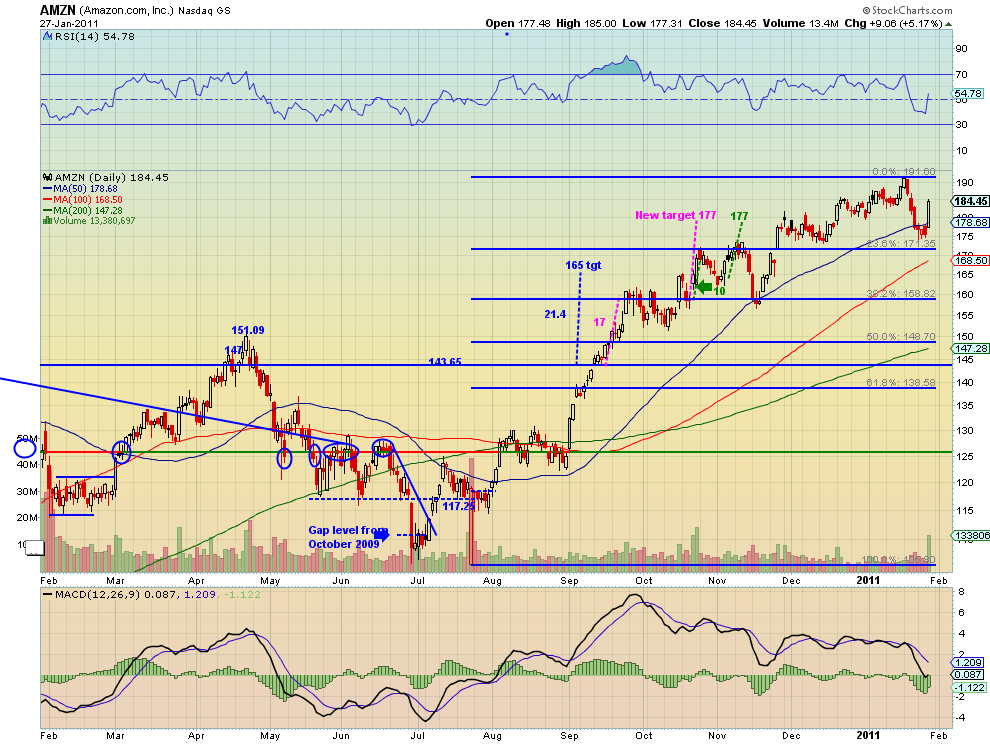Click the volume bars icon beside Volume 13,380,697
Image resolution: width=990 pixels, height=744 pixels.
(47, 220)
